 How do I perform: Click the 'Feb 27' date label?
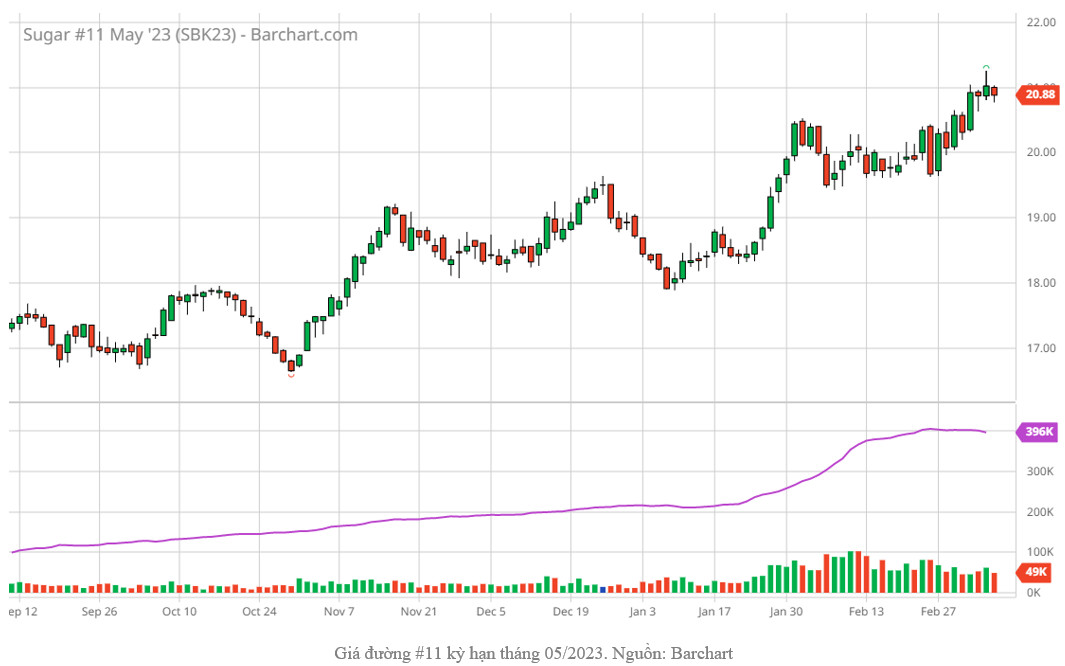point(938,612)
